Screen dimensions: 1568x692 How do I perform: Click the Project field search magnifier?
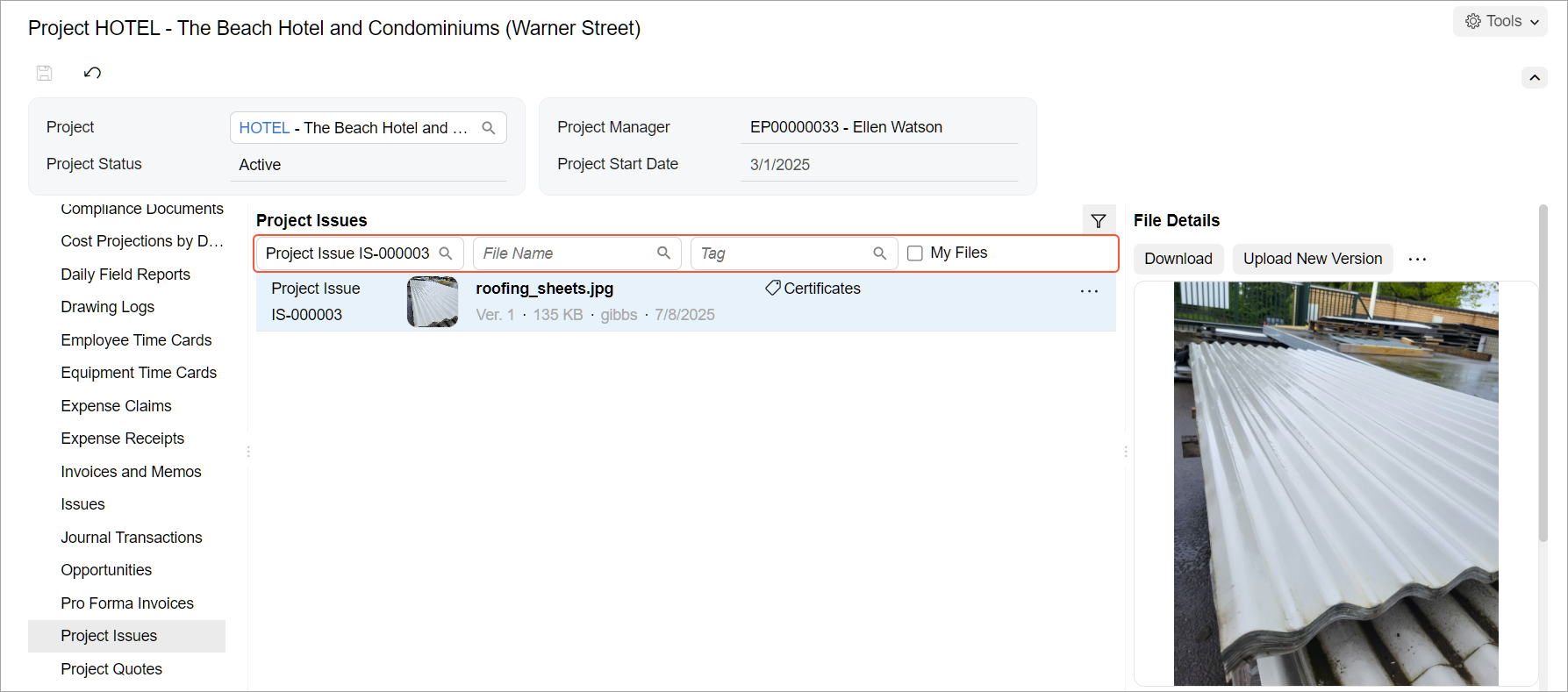(x=489, y=128)
